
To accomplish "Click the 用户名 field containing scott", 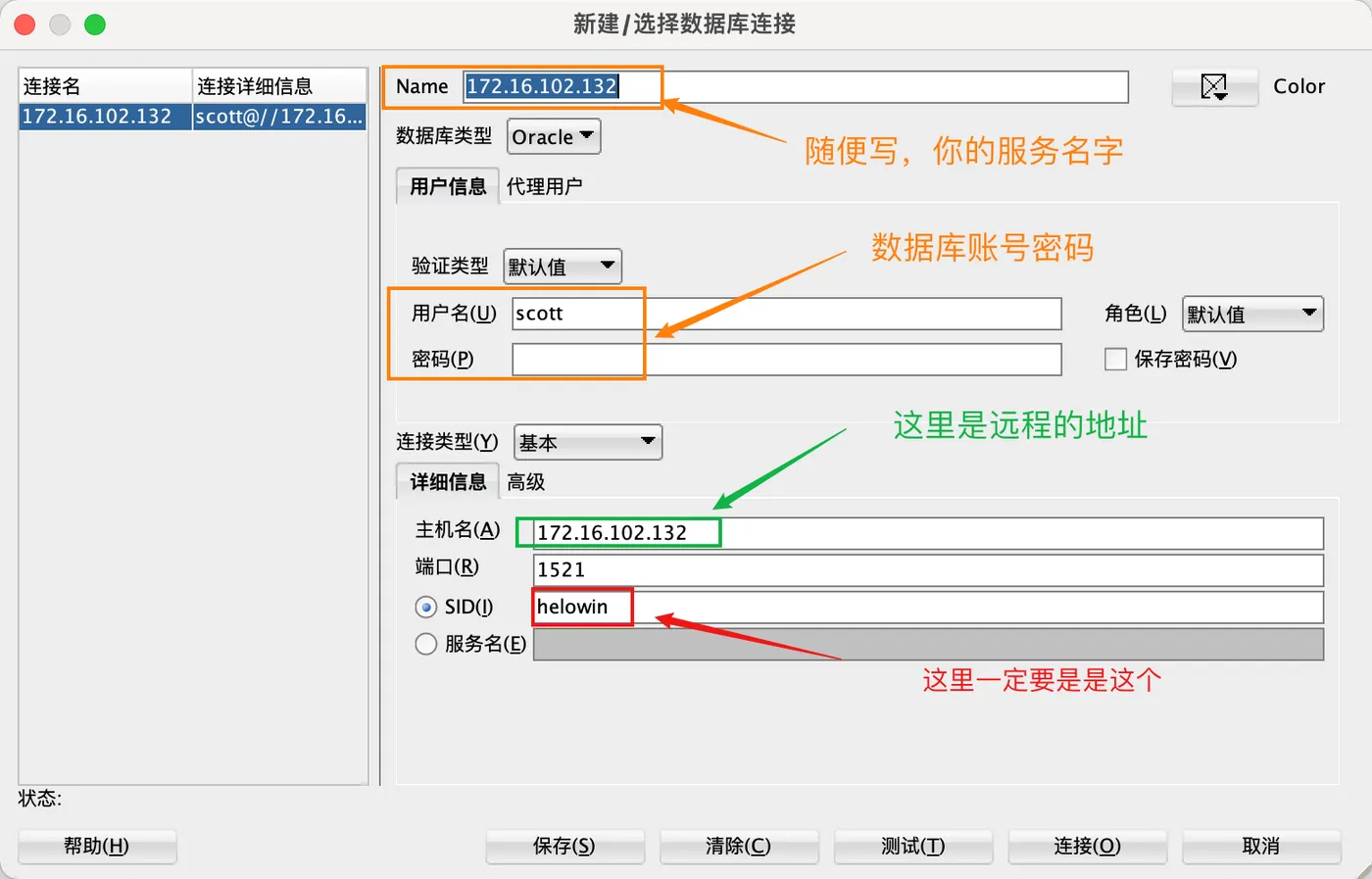I will point(787,314).
